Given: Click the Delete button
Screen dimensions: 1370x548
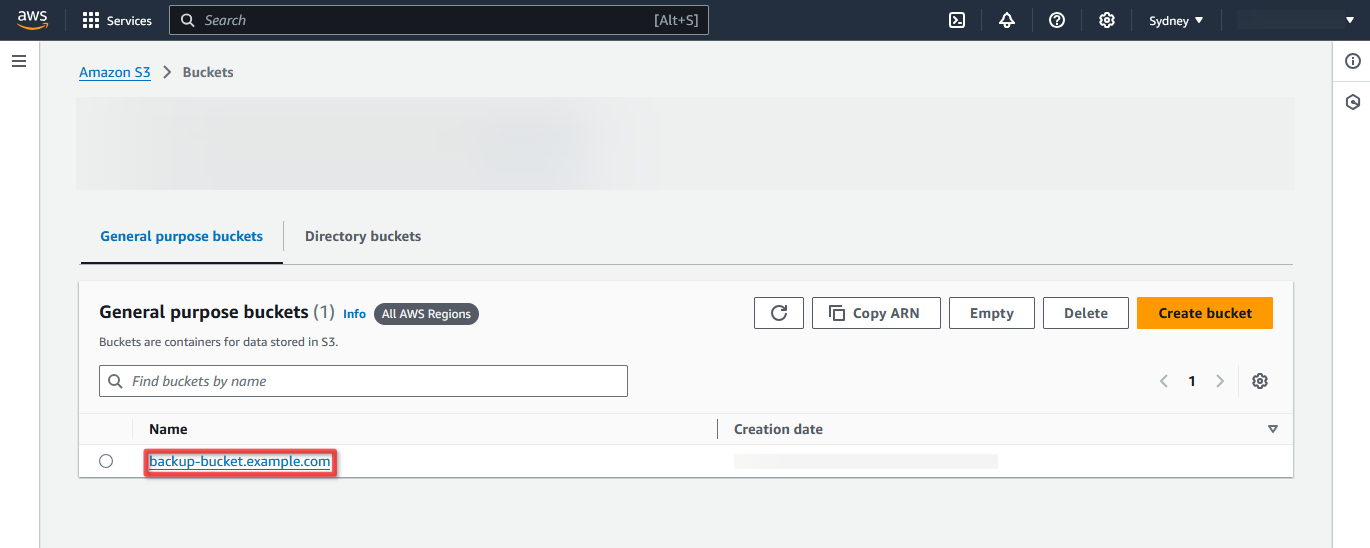Looking at the screenshot, I should 1086,313.
